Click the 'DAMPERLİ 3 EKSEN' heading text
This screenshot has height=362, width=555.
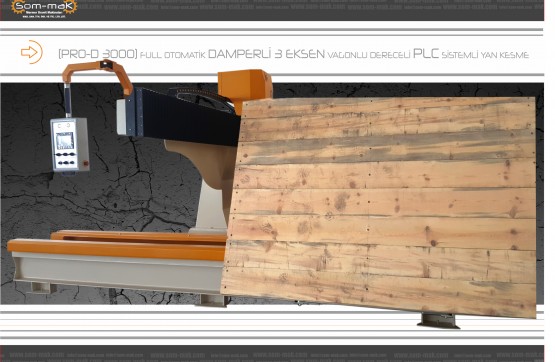coord(266,54)
